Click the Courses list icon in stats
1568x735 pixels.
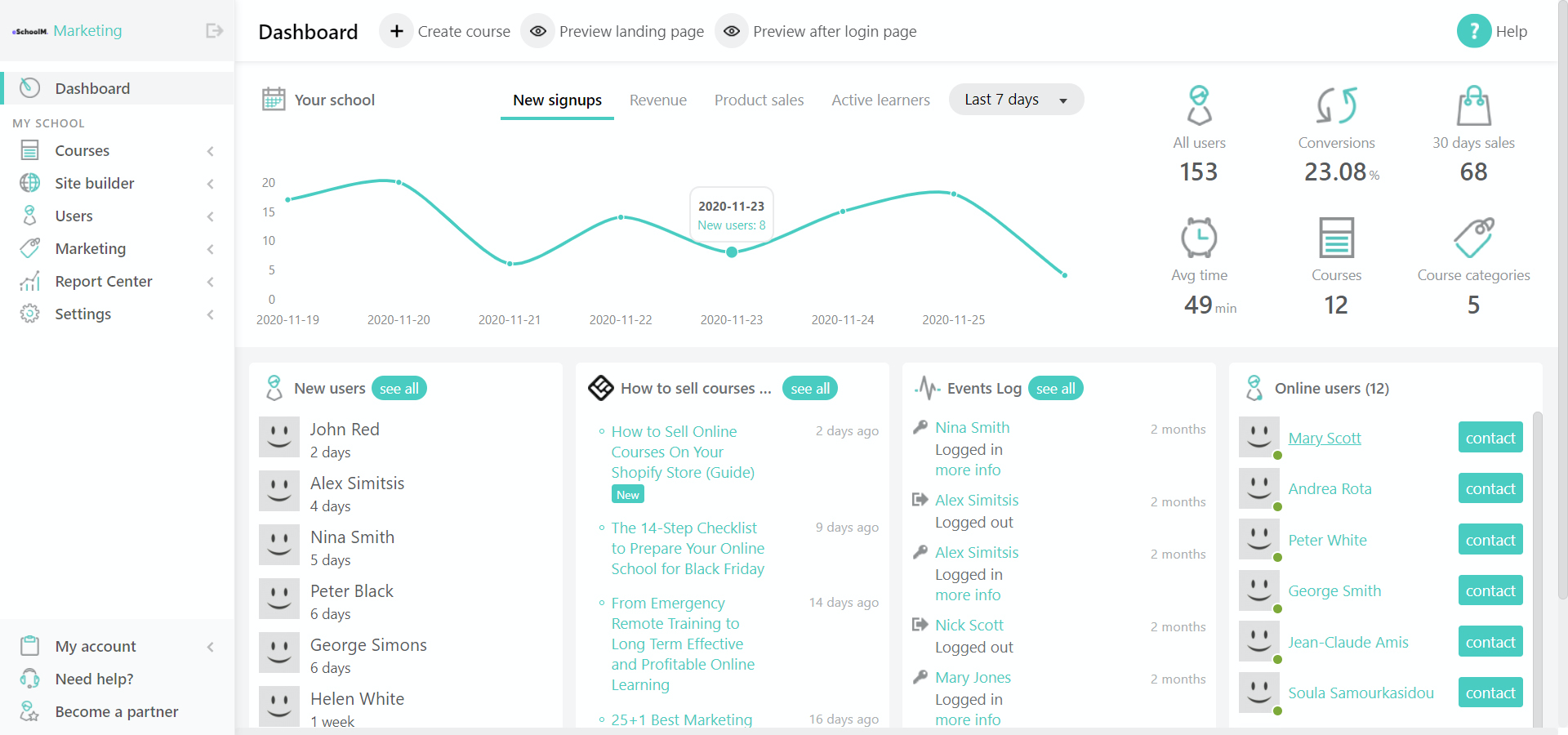tap(1336, 238)
